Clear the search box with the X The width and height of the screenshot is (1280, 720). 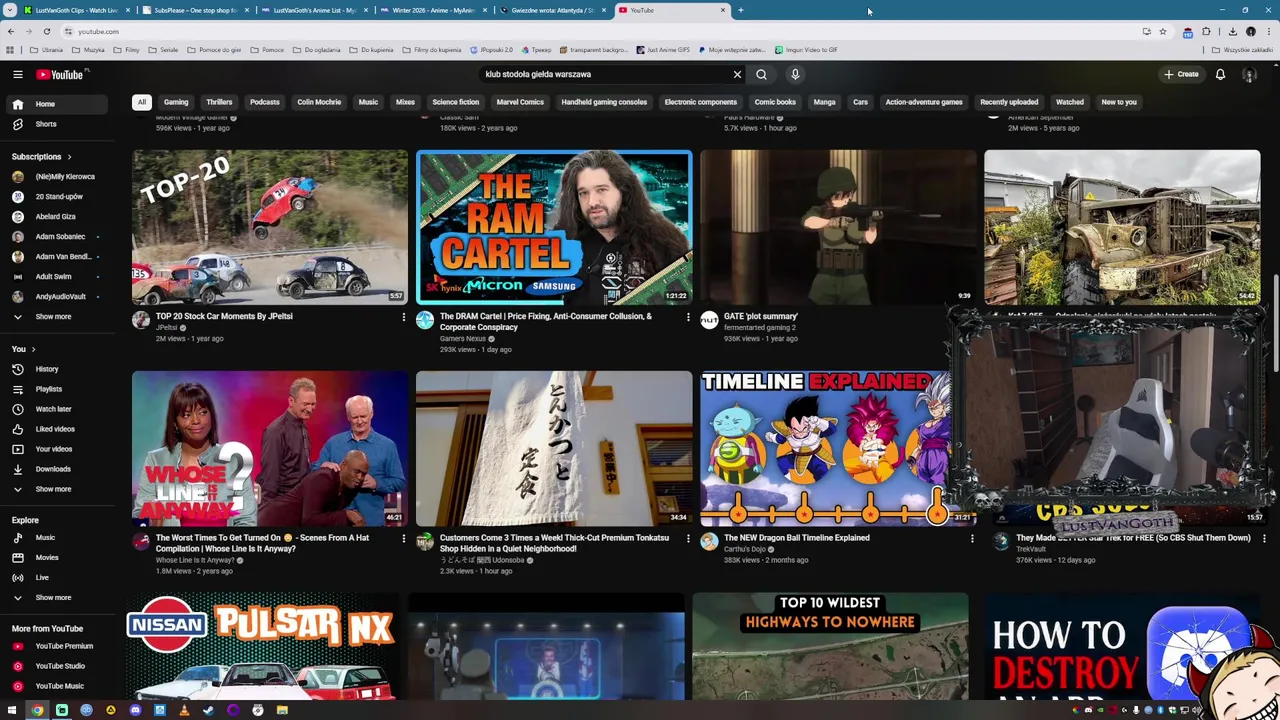(737, 74)
